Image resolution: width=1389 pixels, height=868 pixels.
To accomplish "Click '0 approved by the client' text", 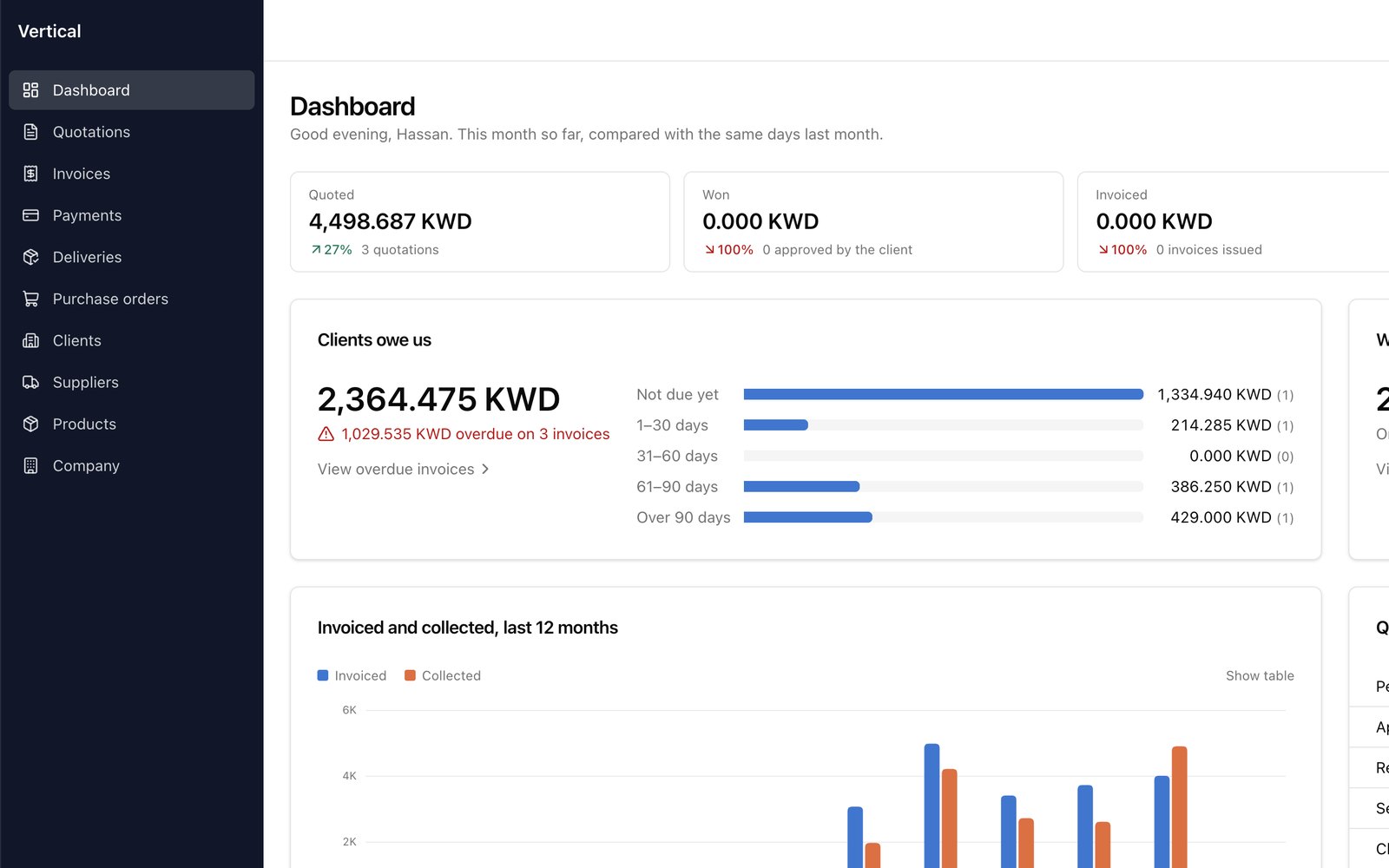I will point(838,250).
